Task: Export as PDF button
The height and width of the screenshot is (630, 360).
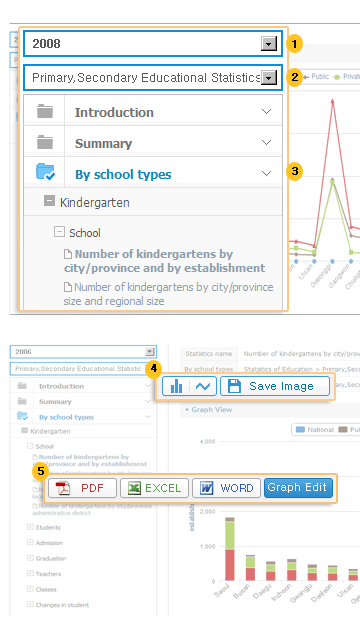Action: (x=82, y=488)
